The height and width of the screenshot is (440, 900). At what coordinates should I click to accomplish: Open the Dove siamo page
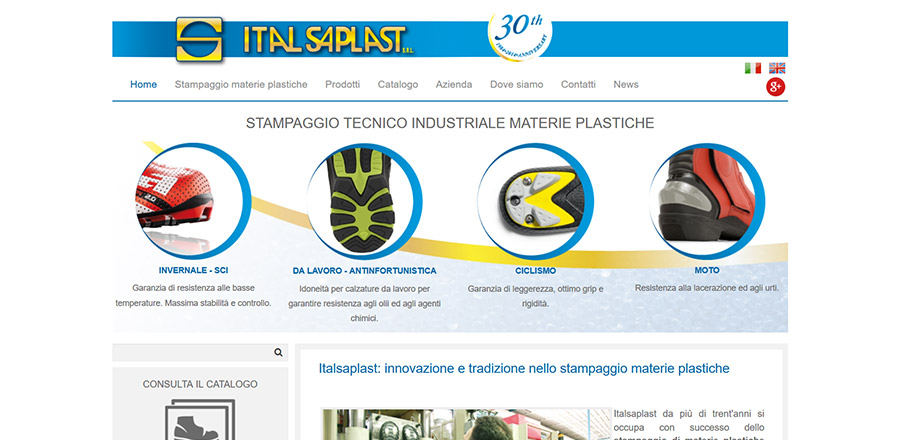click(516, 85)
